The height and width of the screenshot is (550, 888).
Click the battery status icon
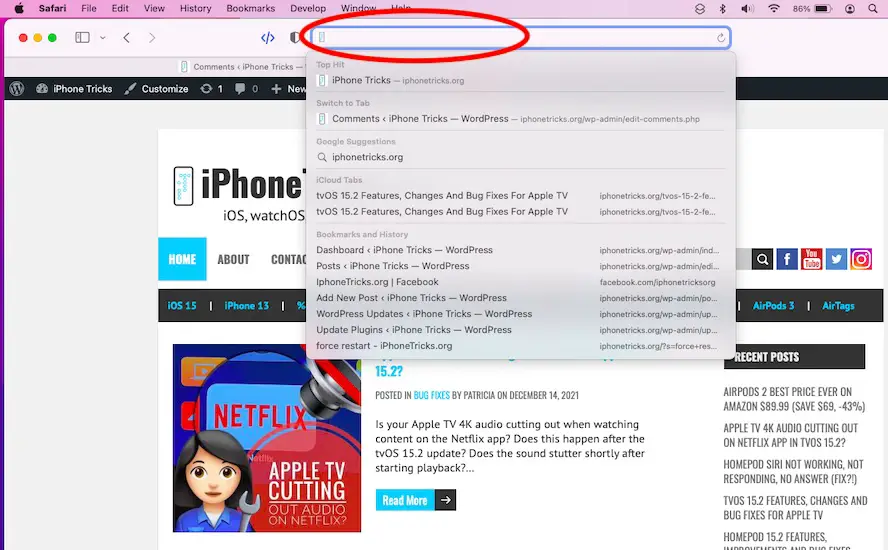[822, 8]
